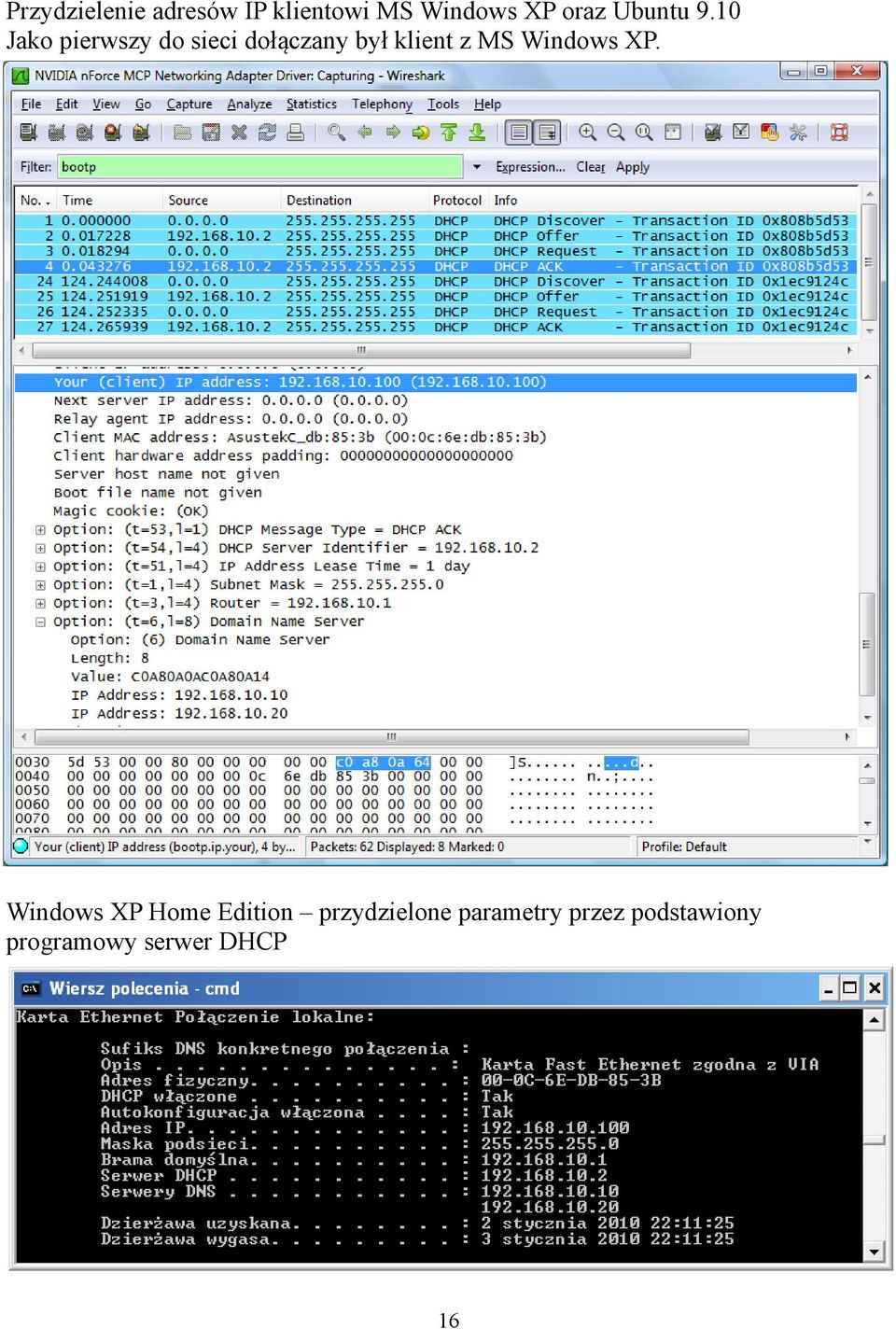Reset zoom to normal size icon
Image resolution: width=896 pixels, height=1329 pixels.
tap(644, 133)
